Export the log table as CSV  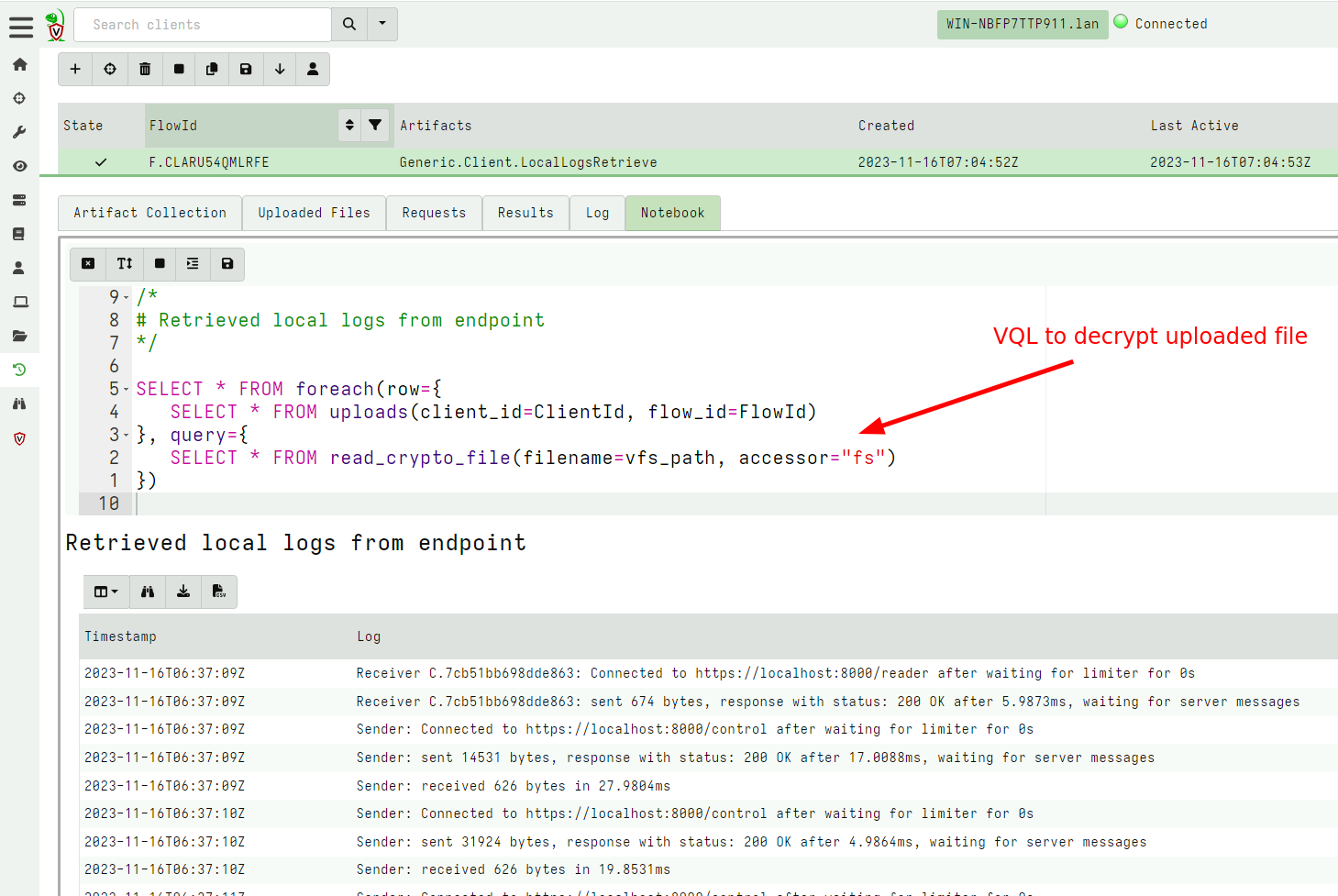click(218, 592)
